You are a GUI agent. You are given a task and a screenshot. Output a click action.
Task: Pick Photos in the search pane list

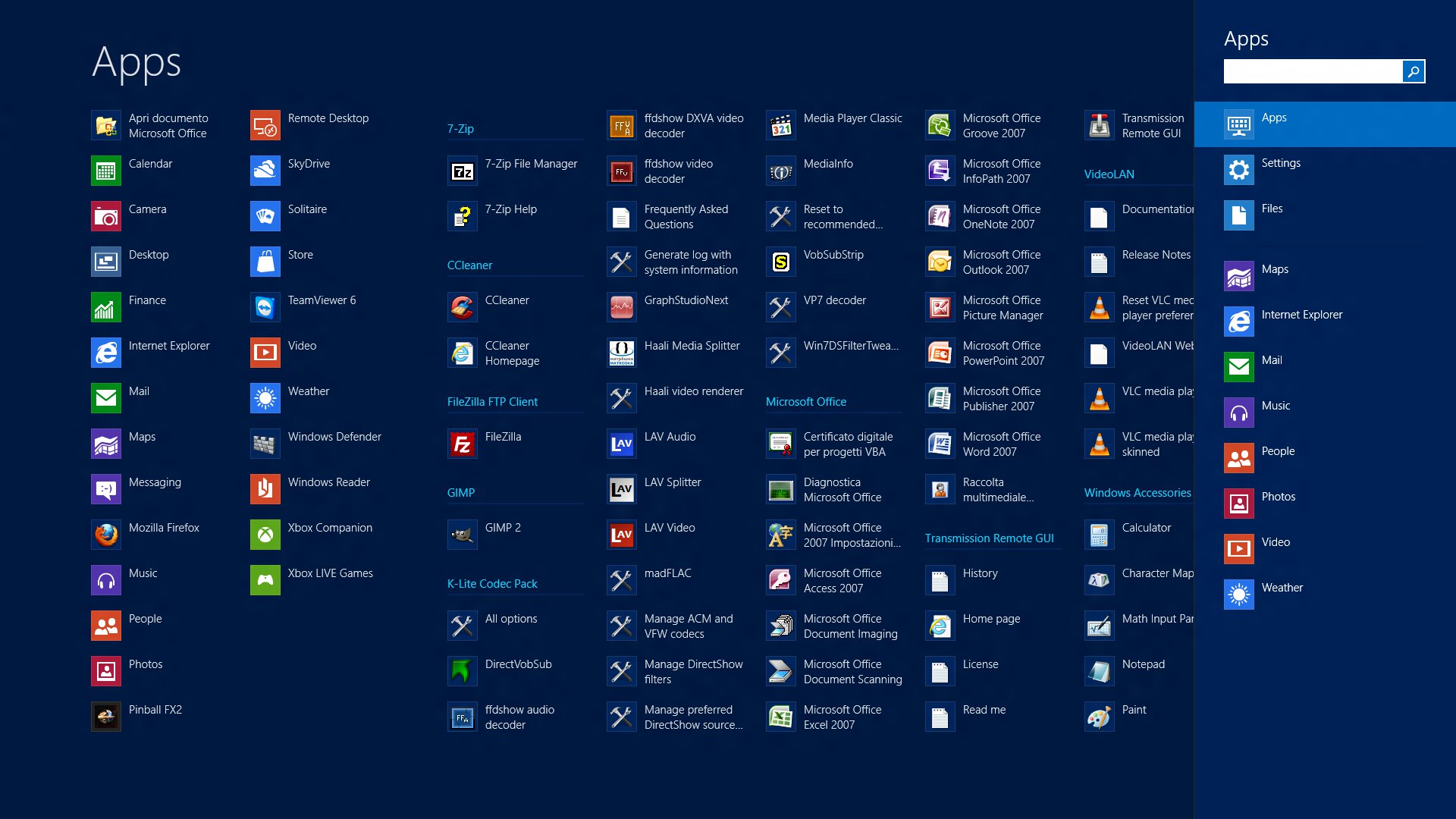click(x=1325, y=504)
